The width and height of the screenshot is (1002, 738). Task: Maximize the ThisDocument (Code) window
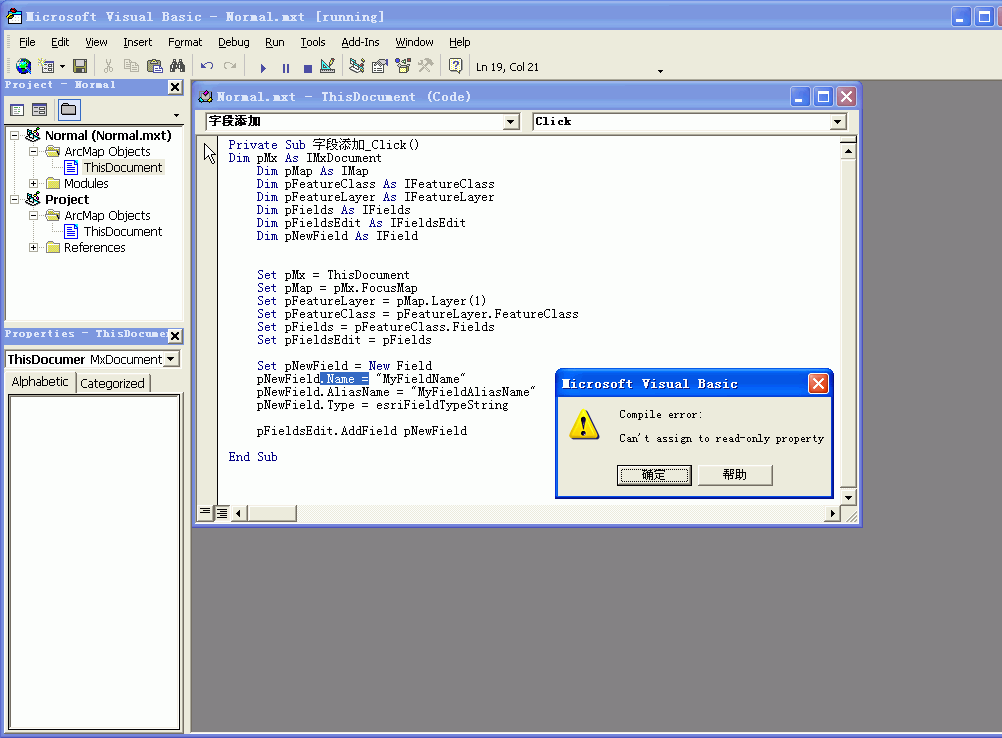click(x=823, y=96)
